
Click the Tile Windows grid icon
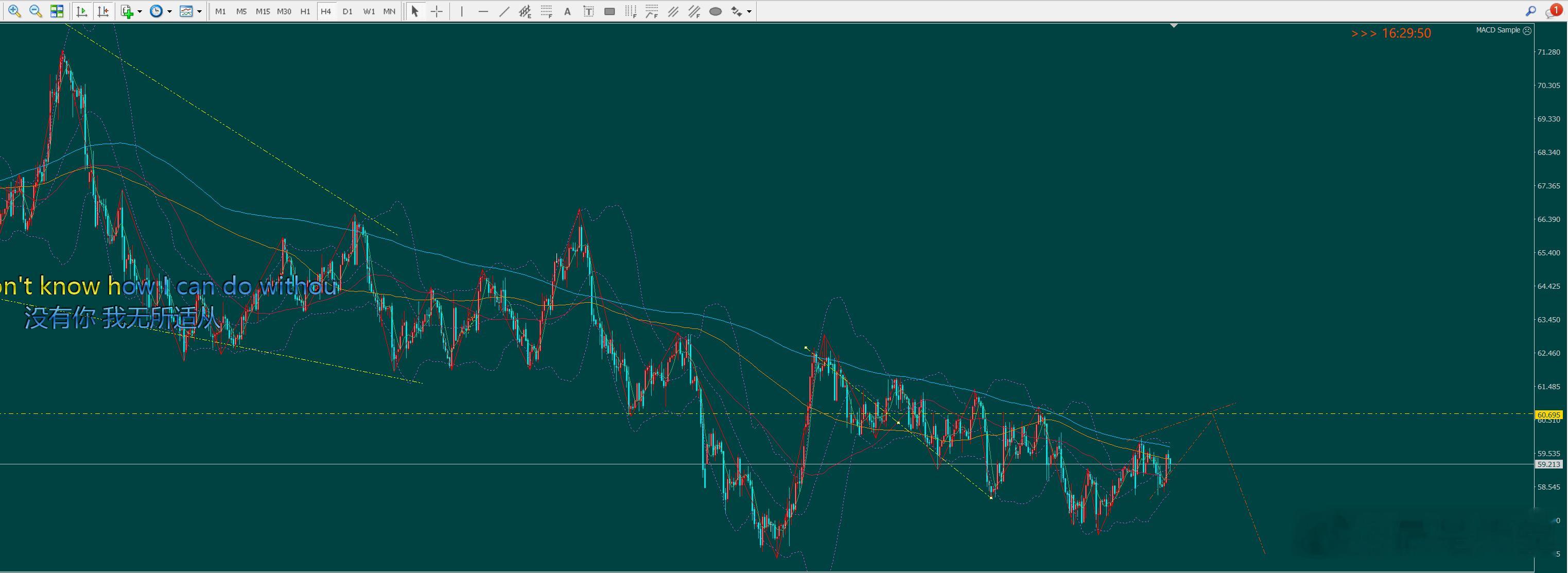(57, 11)
